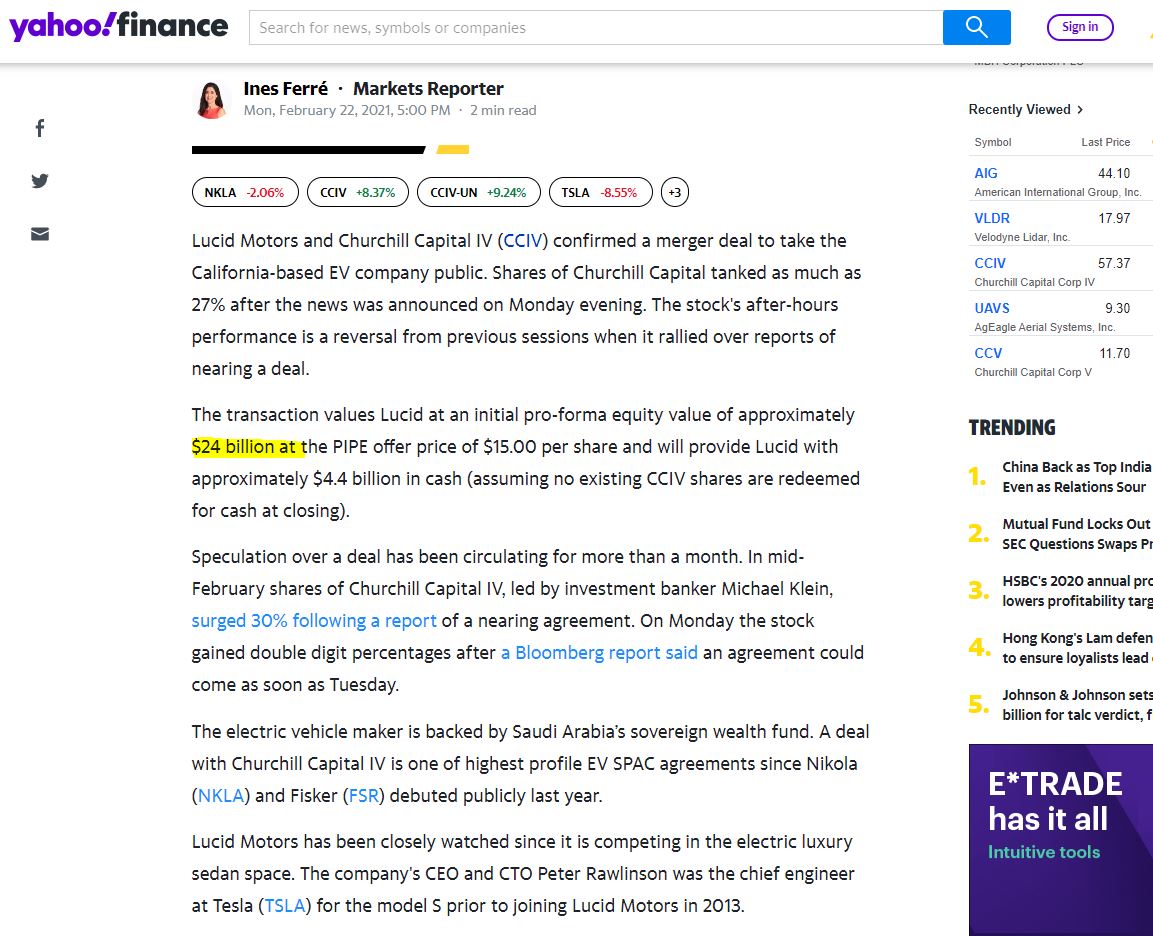
Task: Open CCIV +8.37% ticker pill
Action: pyautogui.click(x=357, y=192)
